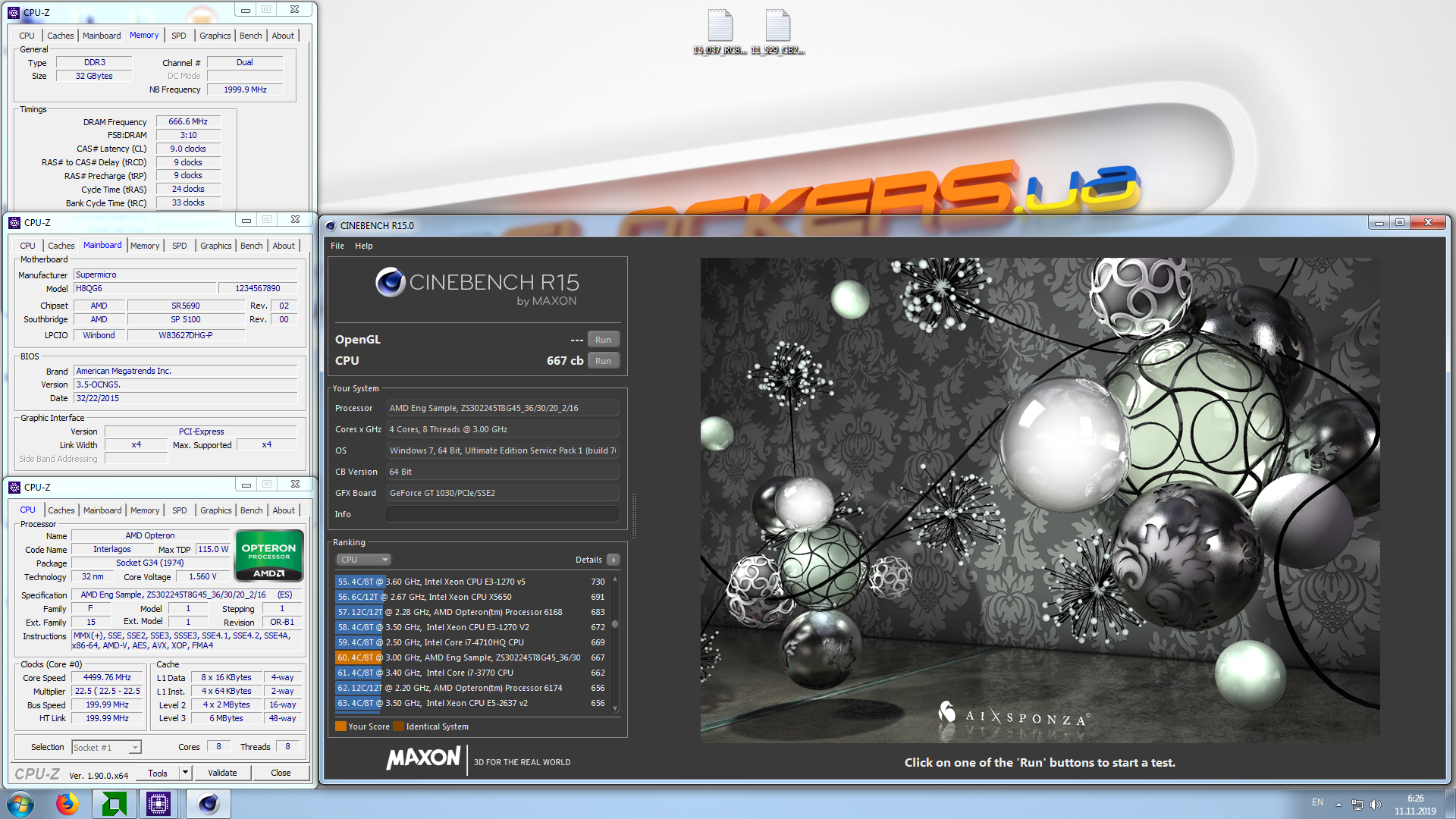Select ranking row Xeon E3-1270 v5
The height and width of the screenshot is (819, 1456).
[472, 582]
